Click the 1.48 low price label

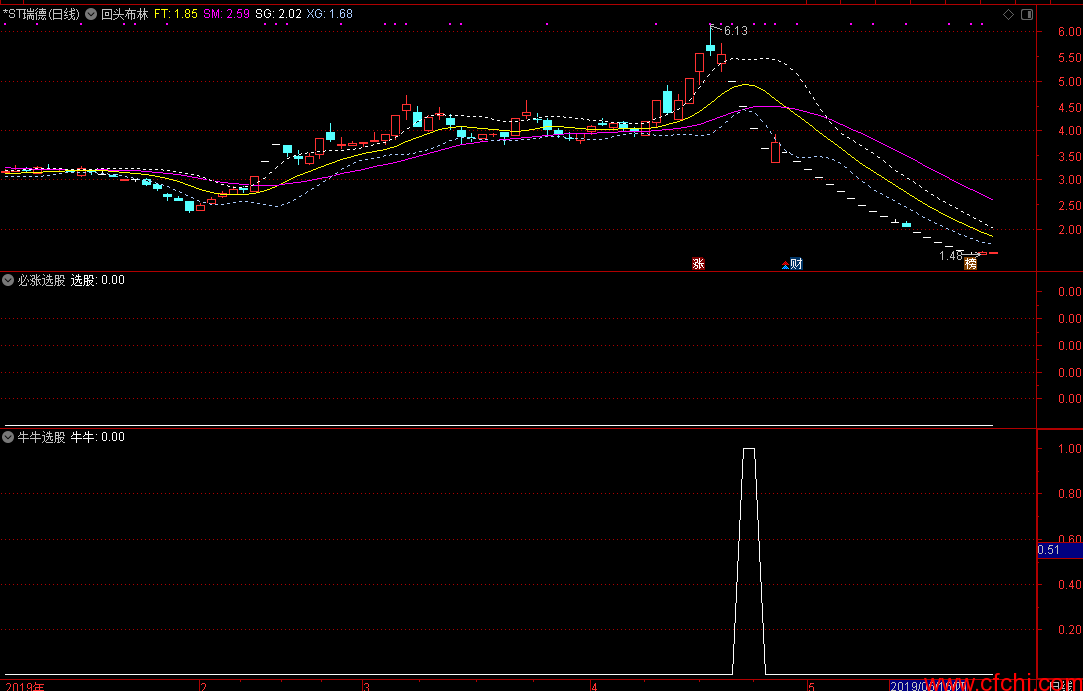click(951, 256)
